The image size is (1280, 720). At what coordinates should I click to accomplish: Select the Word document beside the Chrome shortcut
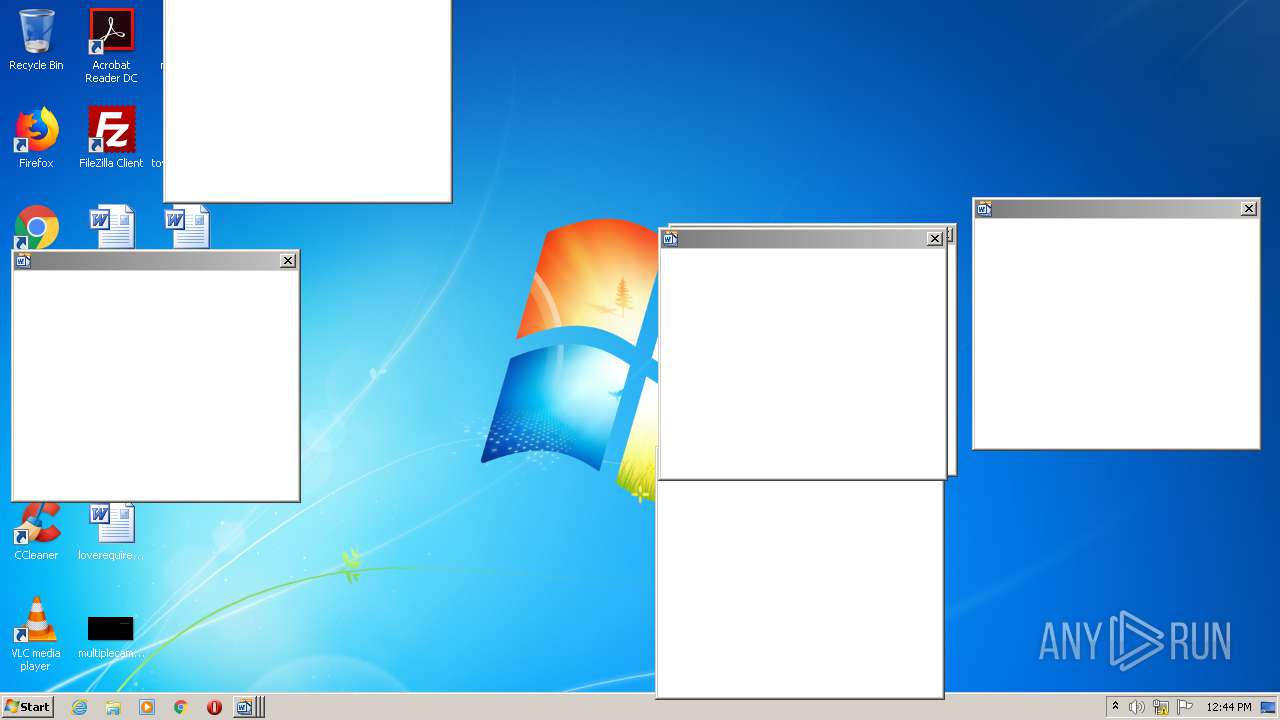(111, 227)
